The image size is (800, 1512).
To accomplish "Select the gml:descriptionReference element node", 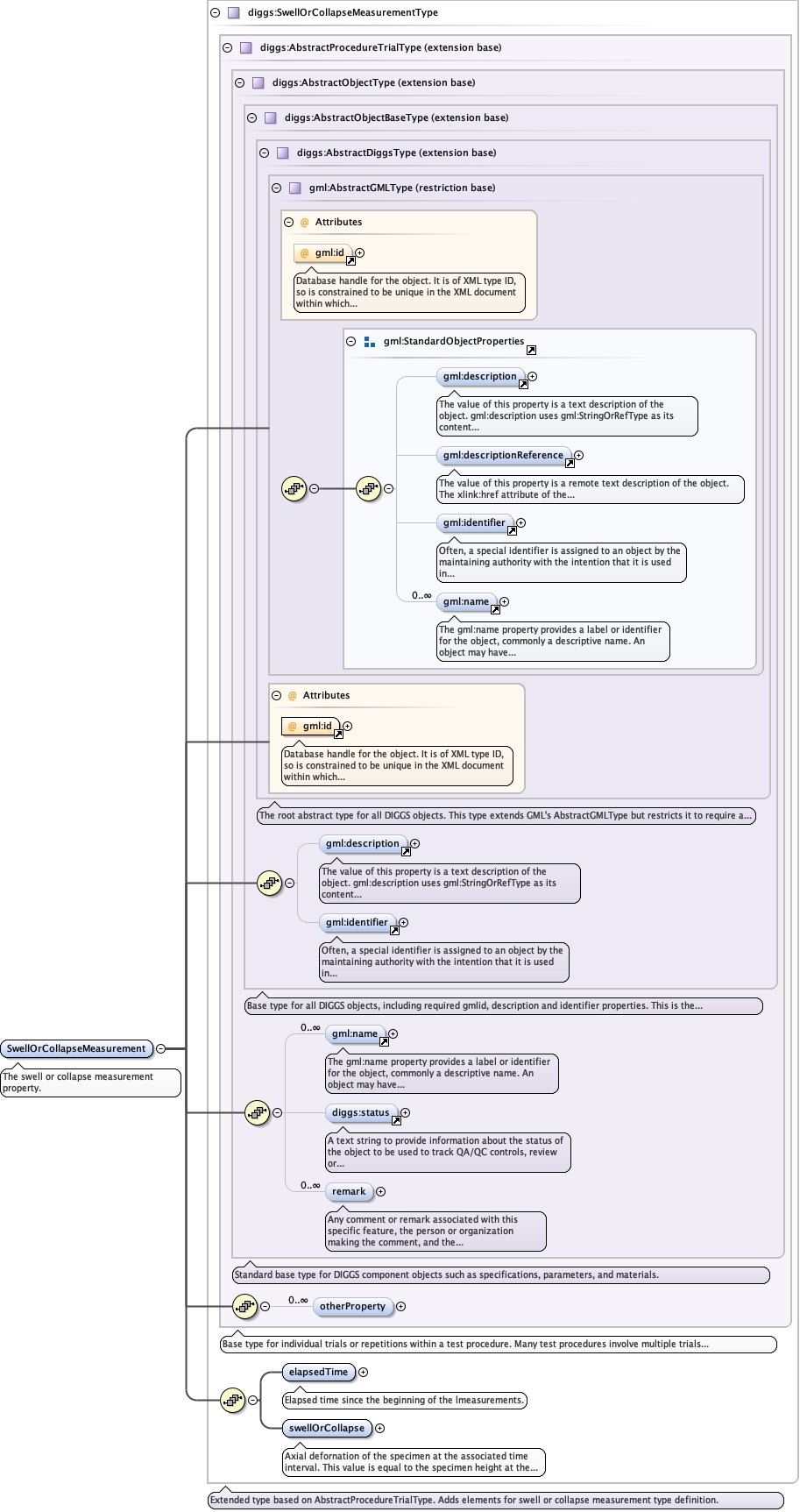I will 503,456.
